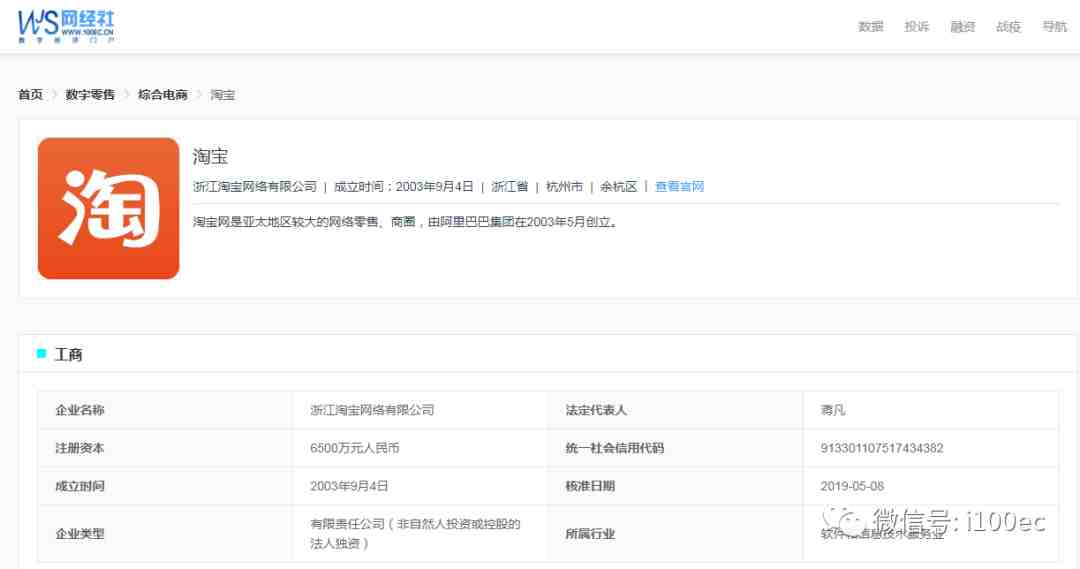Select table value 2003年9月4日

point(349,486)
